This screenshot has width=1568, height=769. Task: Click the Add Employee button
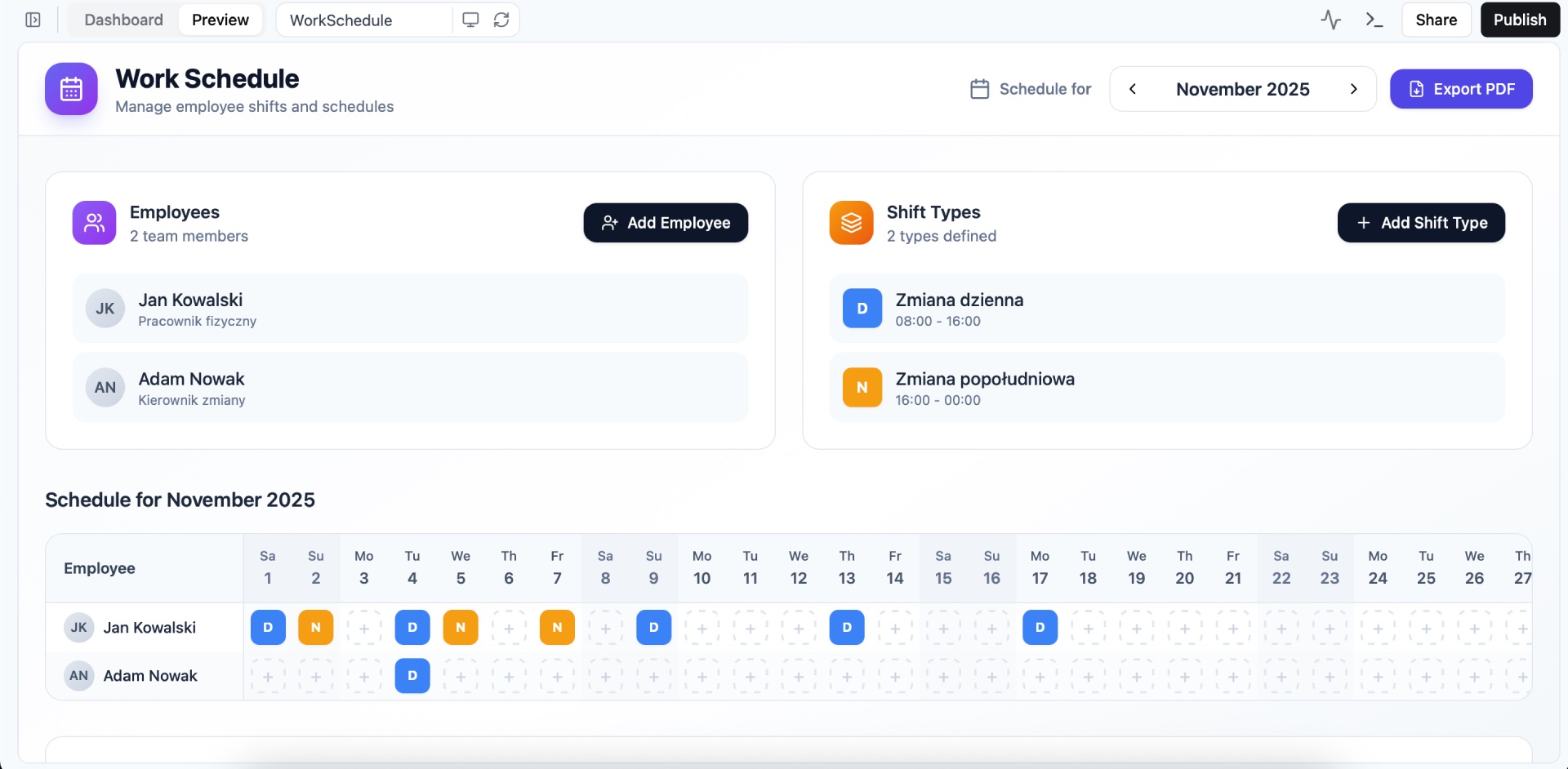(666, 223)
